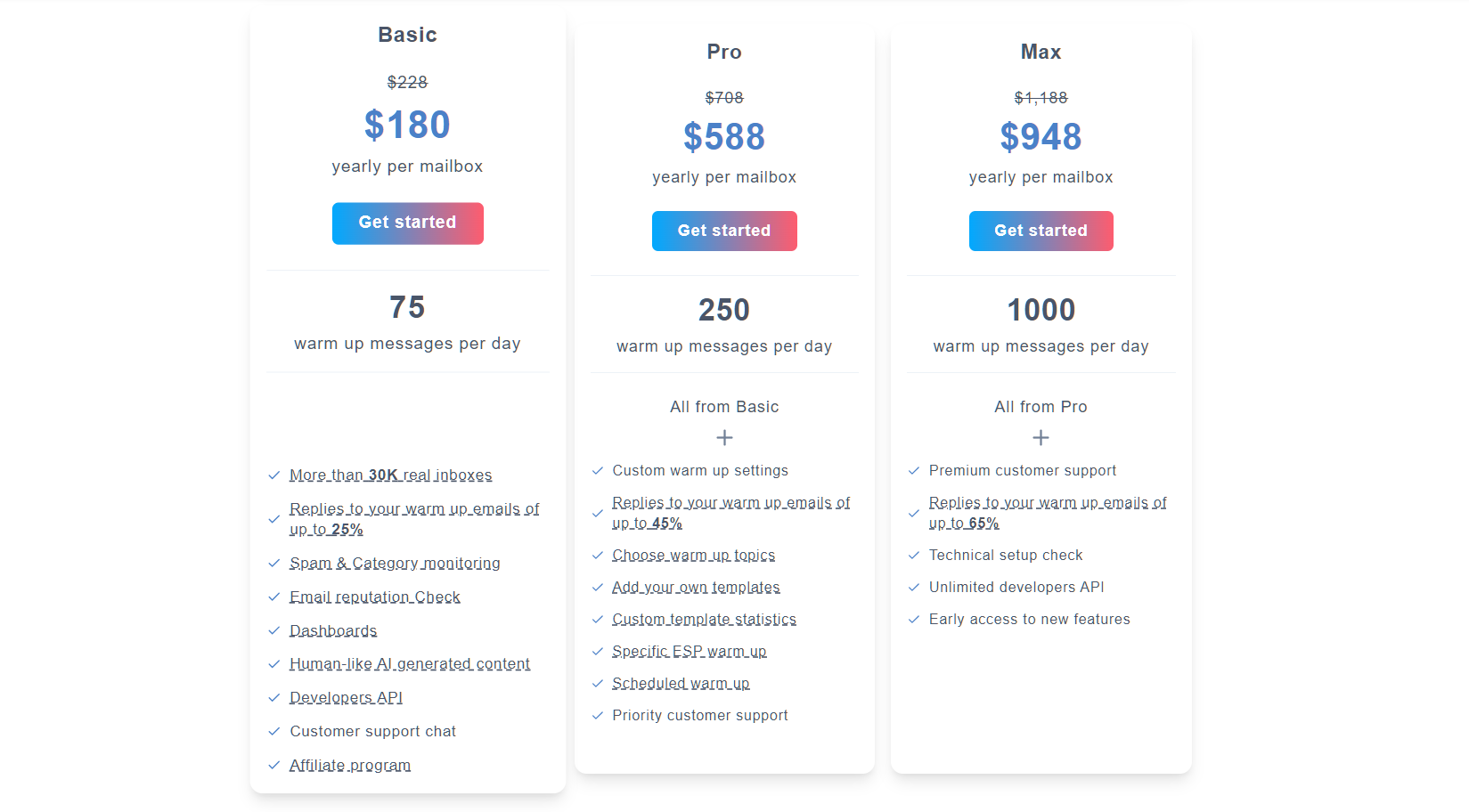Image resolution: width=1469 pixels, height=812 pixels.
Task: Open the Email reputation Check link
Action: pos(375,597)
